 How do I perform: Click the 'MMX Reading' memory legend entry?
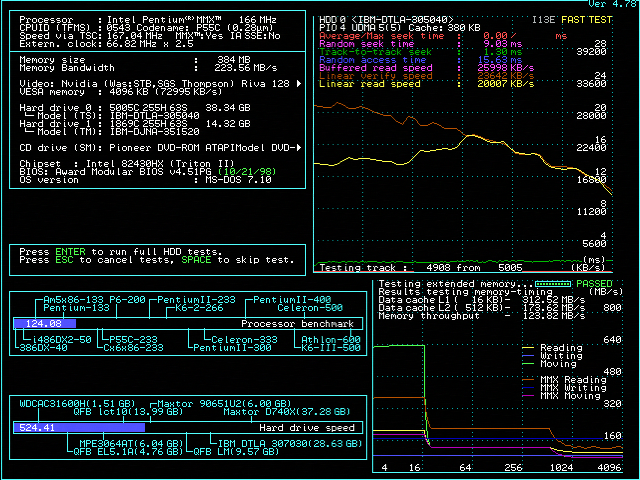point(564,380)
